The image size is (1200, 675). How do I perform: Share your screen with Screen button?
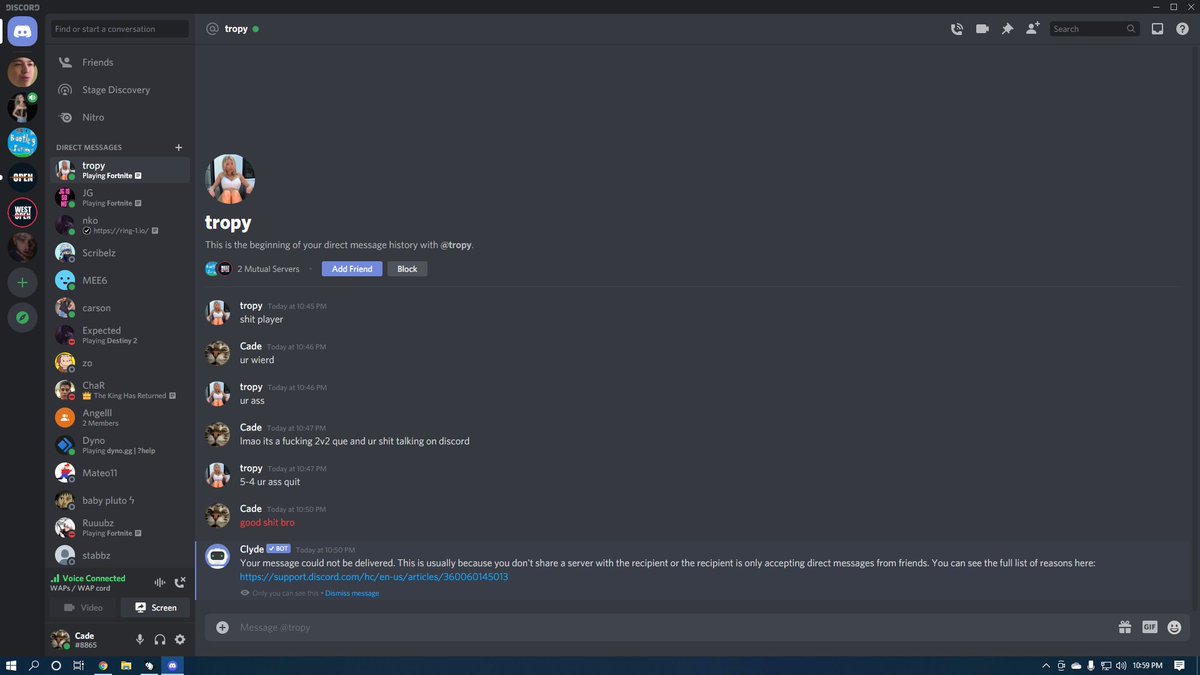(x=155, y=607)
